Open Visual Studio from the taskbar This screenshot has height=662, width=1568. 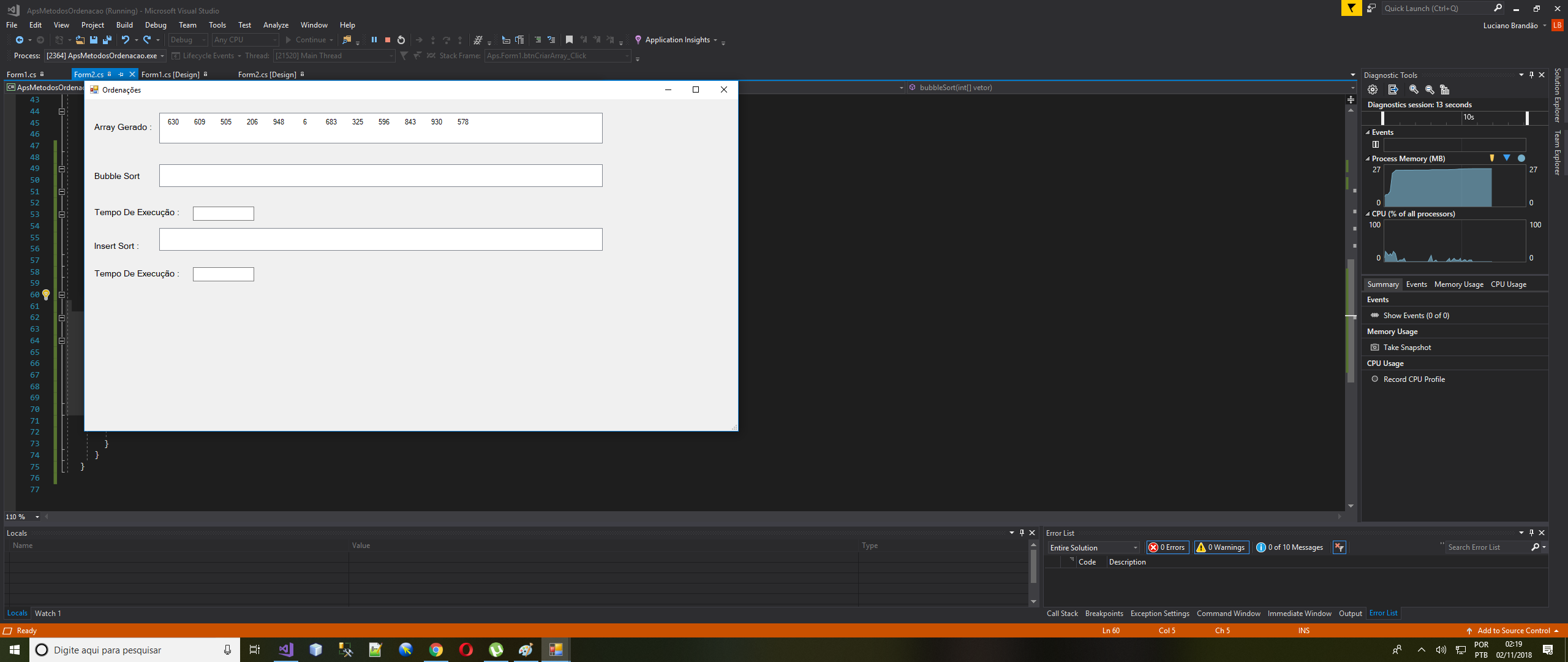(286, 650)
